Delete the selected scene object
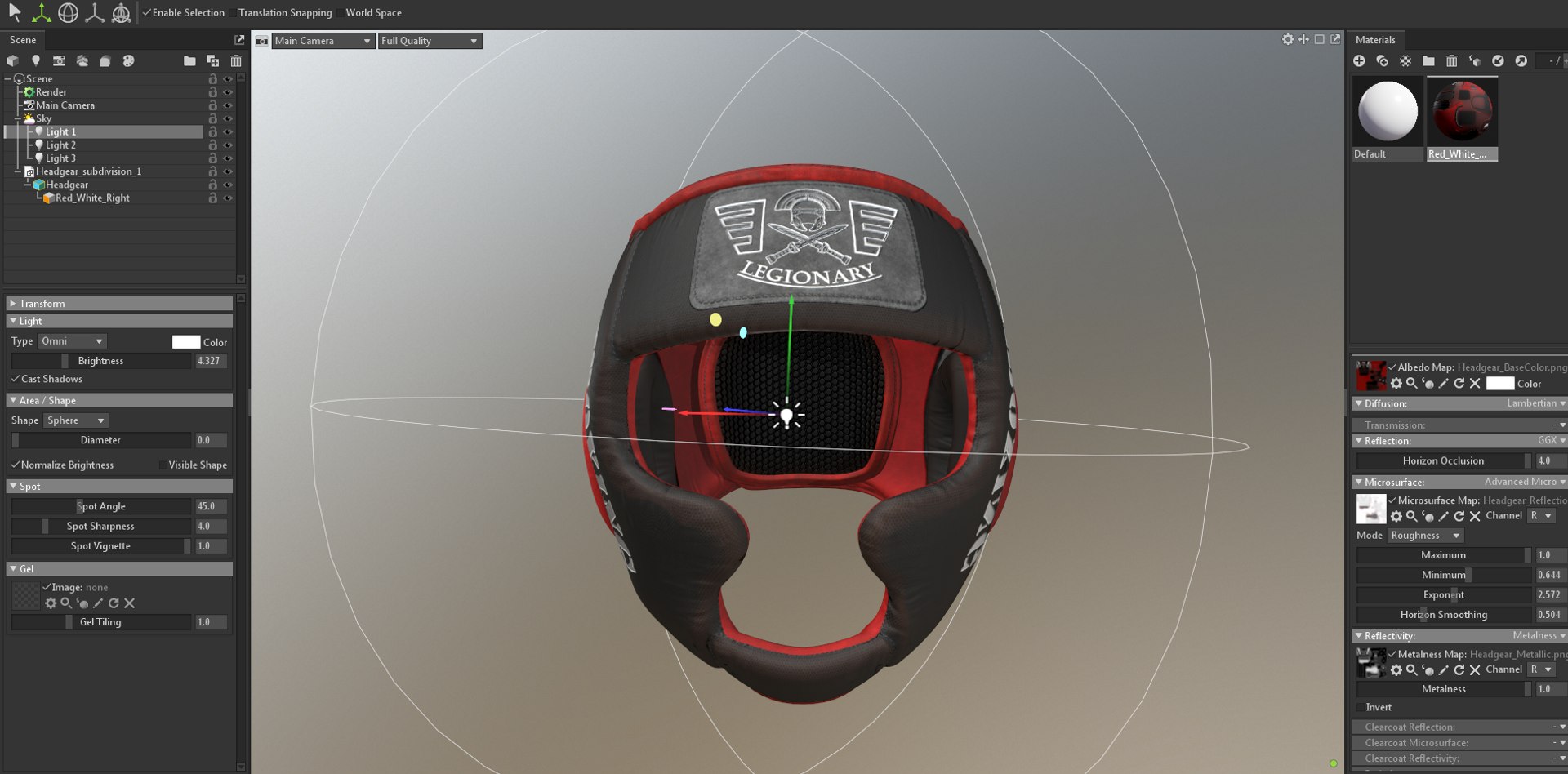 coord(236,60)
